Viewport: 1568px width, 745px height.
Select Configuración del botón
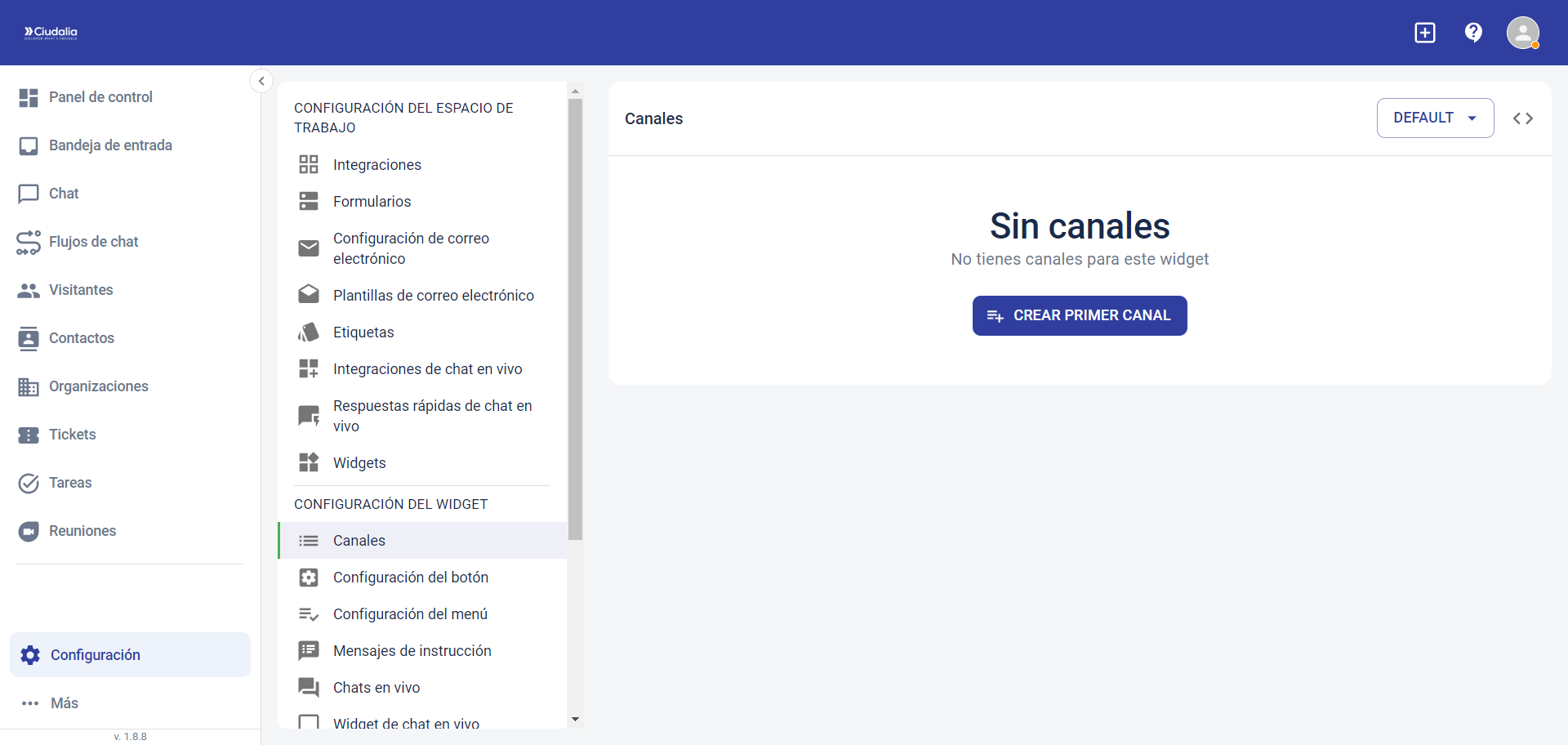411,577
